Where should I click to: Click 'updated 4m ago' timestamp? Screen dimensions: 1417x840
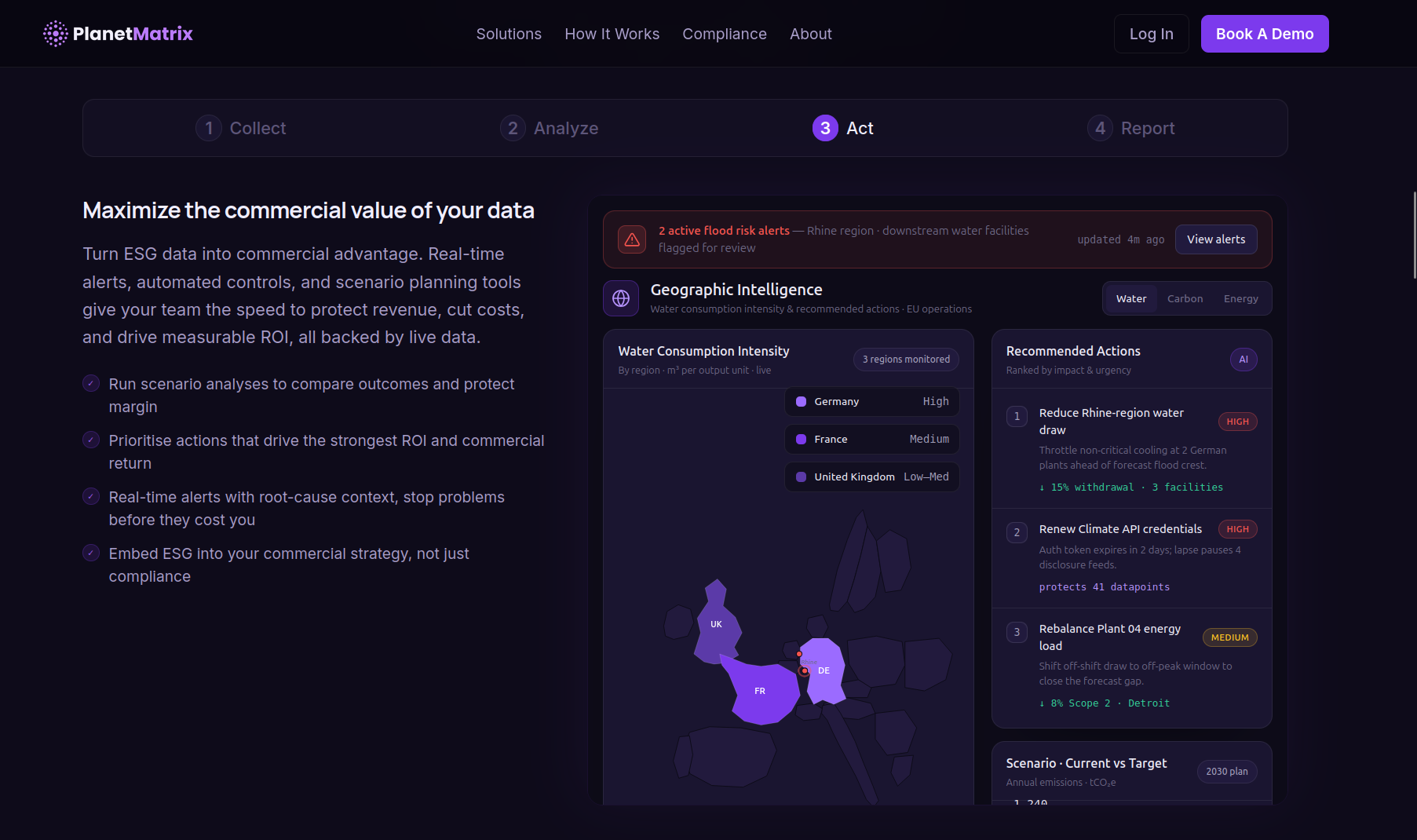point(1121,239)
